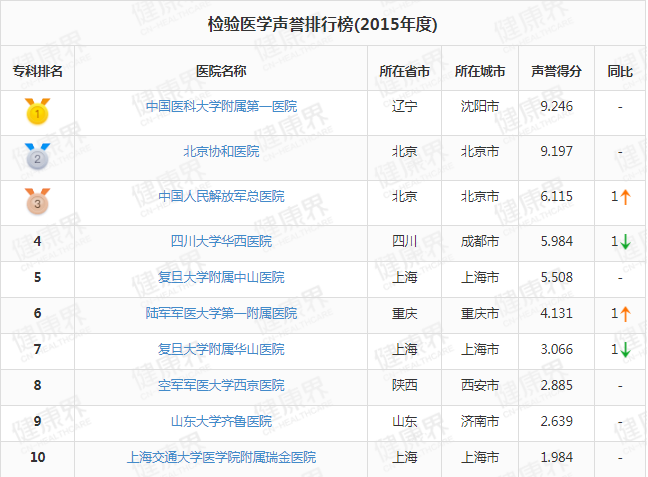The height and width of the screenshot is (477, 648).
Task: Click the bronze medal rank 3 icon
Action: click(x=37, y=201)
